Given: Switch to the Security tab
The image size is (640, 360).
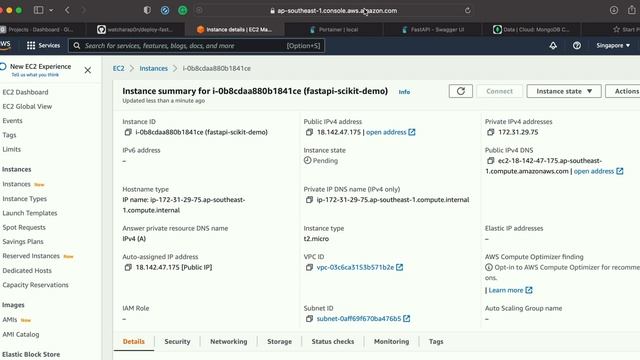Looking at the screenshot, I should point(177,342).
